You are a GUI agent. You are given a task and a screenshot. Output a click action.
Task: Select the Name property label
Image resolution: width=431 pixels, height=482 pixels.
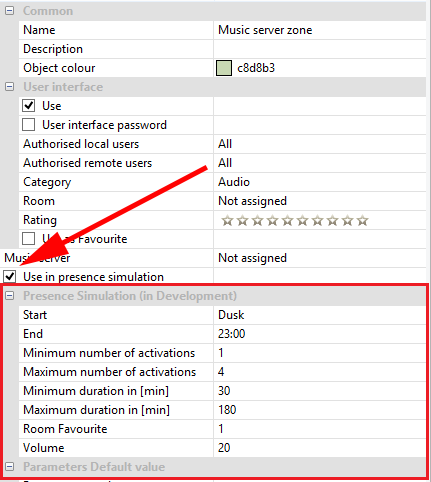pyautogui.click(x=39, y=30)
